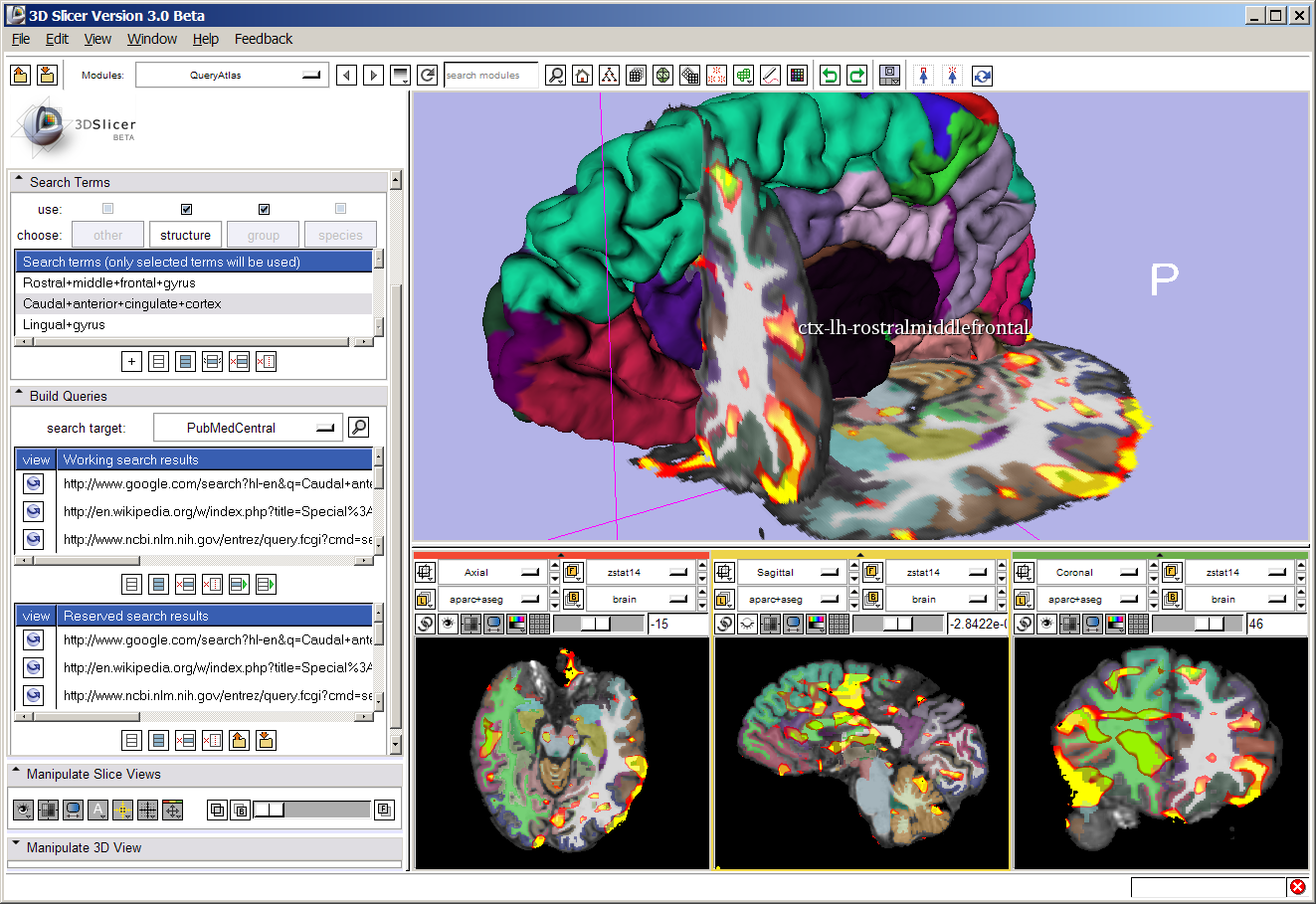Open the Google search result view icon
Screen dimensions: 1316x904
point(34,484)
